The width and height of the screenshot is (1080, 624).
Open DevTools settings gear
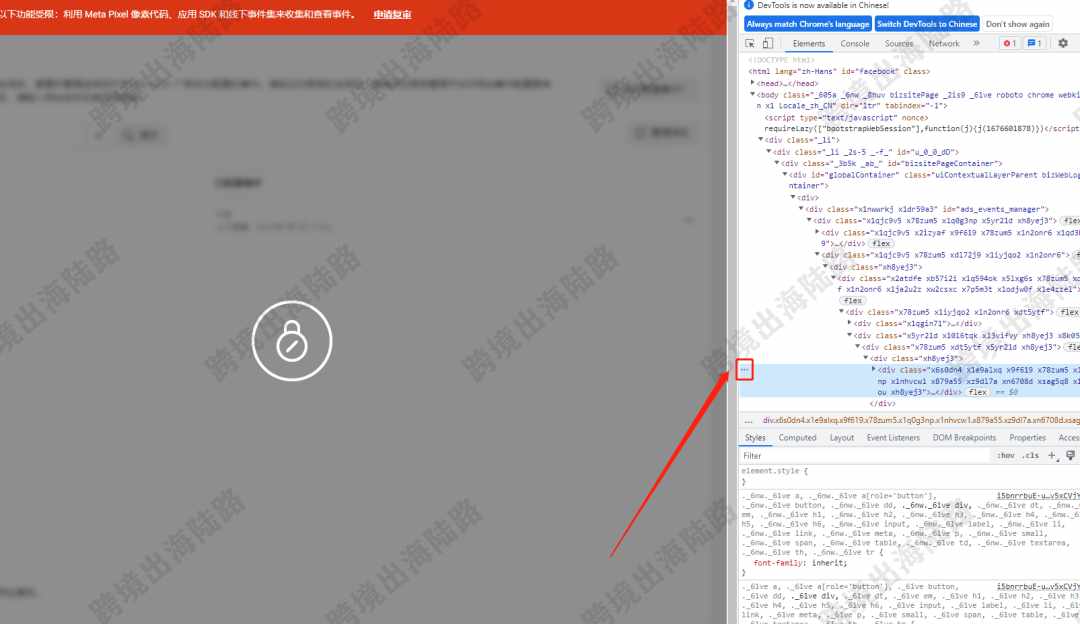(x=1063, y=43)
